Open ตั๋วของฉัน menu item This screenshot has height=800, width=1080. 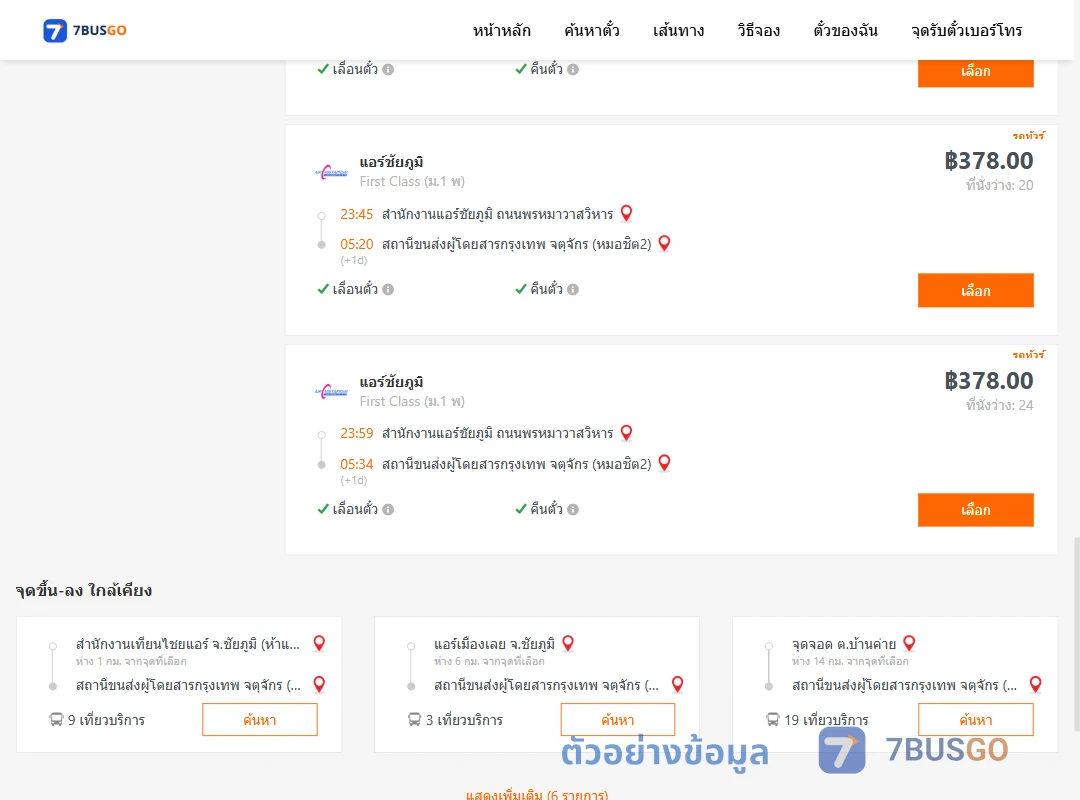tap(845, 30)
